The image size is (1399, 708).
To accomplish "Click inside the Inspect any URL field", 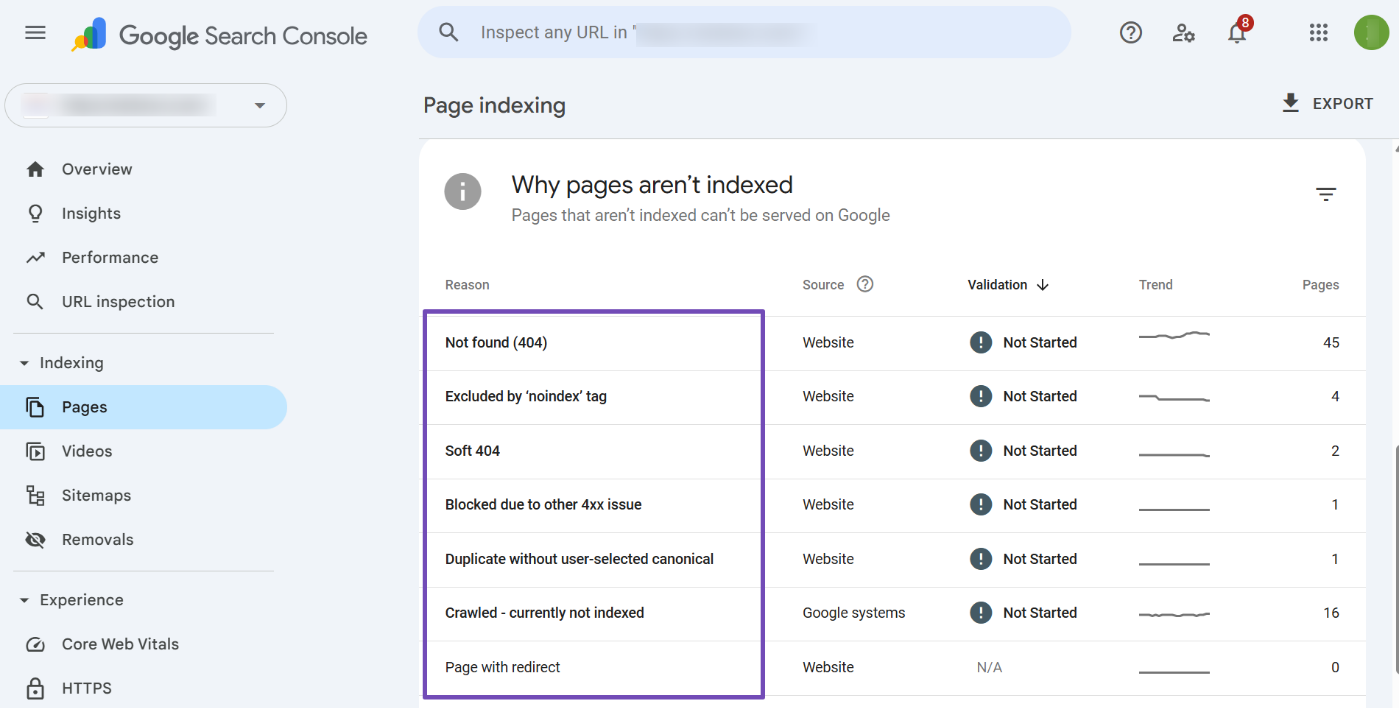I will [x=744, y=32].
